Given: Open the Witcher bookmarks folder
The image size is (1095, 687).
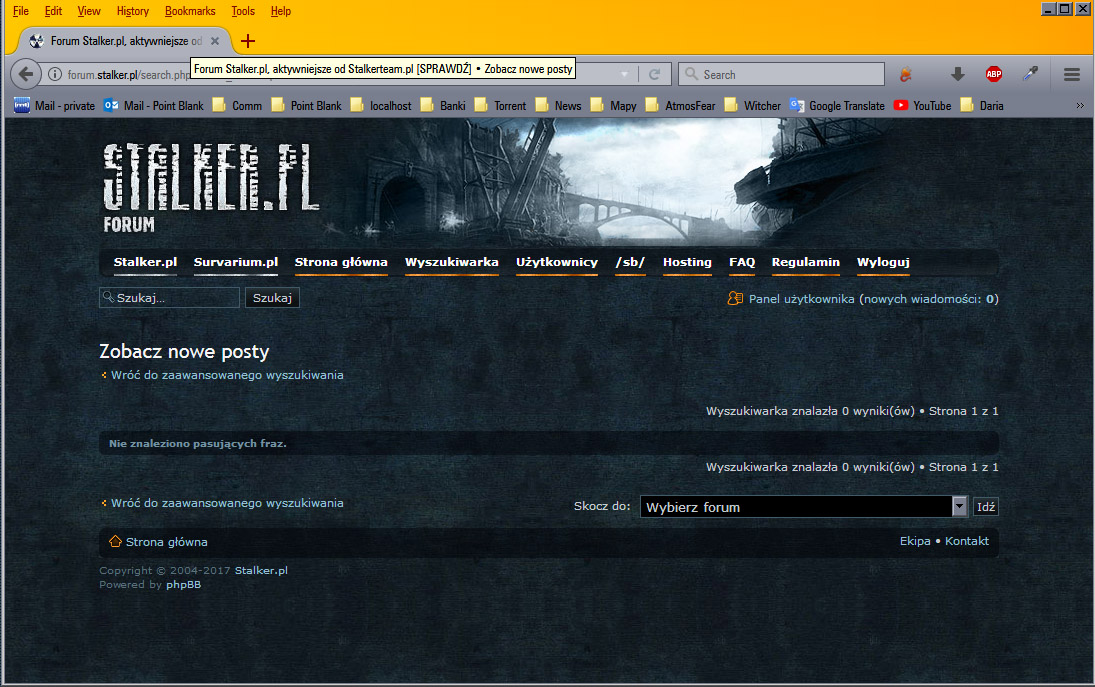Looking at the screenshot, I should pyautogui.click(x=752, y=105).
